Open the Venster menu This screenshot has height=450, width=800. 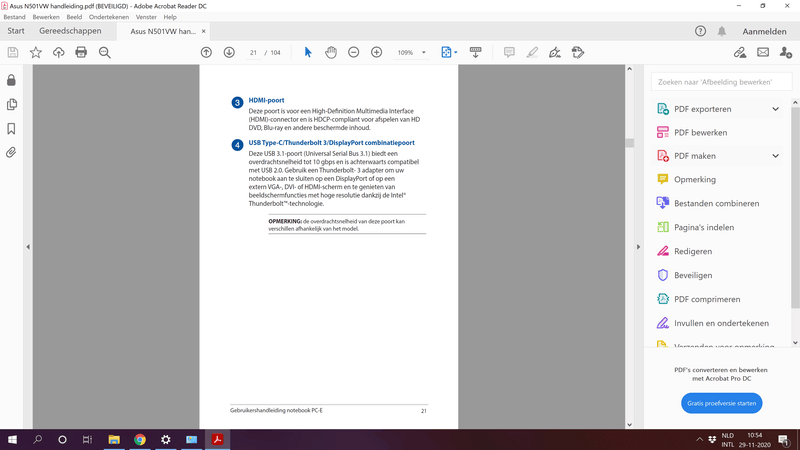(146, 17)
